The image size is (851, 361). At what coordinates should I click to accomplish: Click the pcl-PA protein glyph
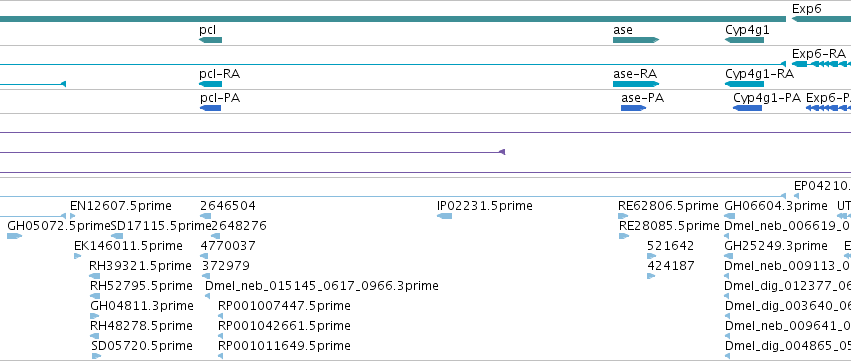click(211, 108)
